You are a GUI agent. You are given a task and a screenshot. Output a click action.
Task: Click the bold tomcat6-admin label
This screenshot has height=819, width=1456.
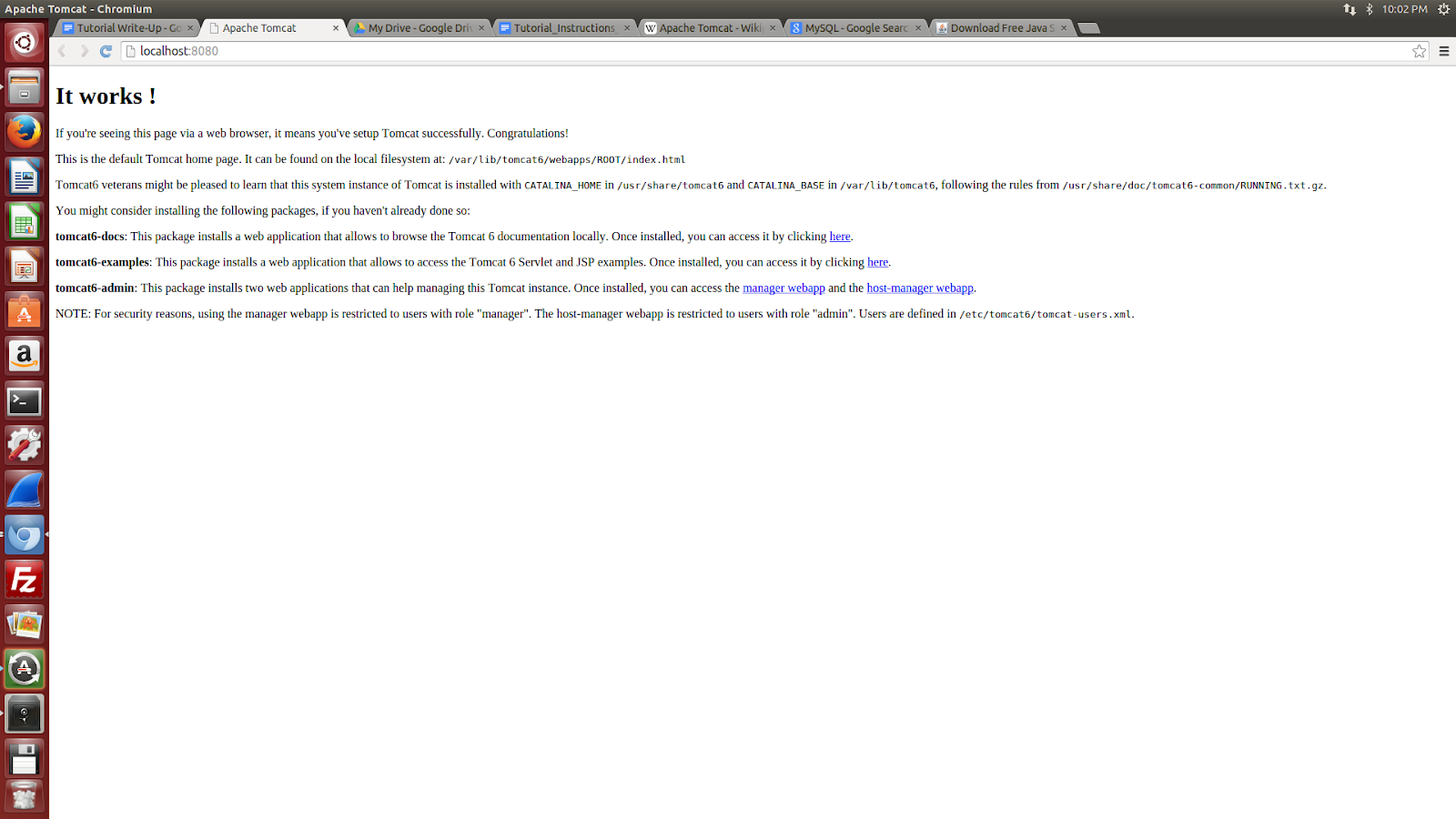(95, 288)
